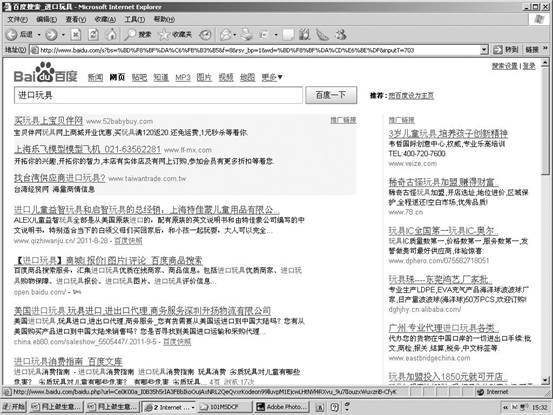Image resolution: width=553 pixels, height=415 pixels.
Task: Open the Mail envelope icon
Action: [226, 35]
